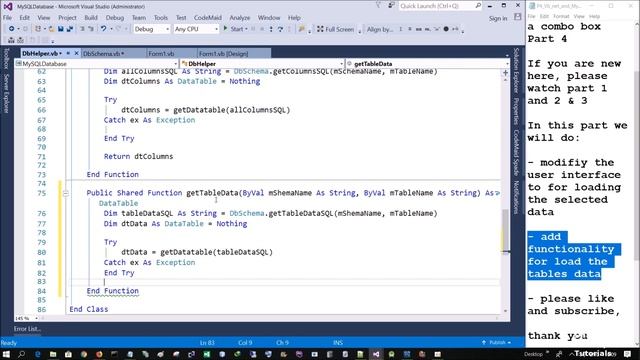Image resolution: width=640 pixels, height=360 pixels.
Task: Open Format menu in the Notepad window
Action: click(561, 16)
